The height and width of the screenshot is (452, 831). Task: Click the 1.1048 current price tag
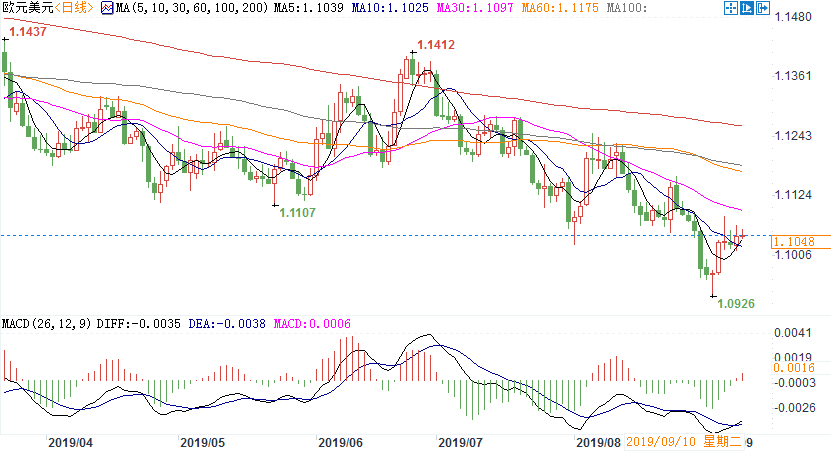(x=800, y=242)
